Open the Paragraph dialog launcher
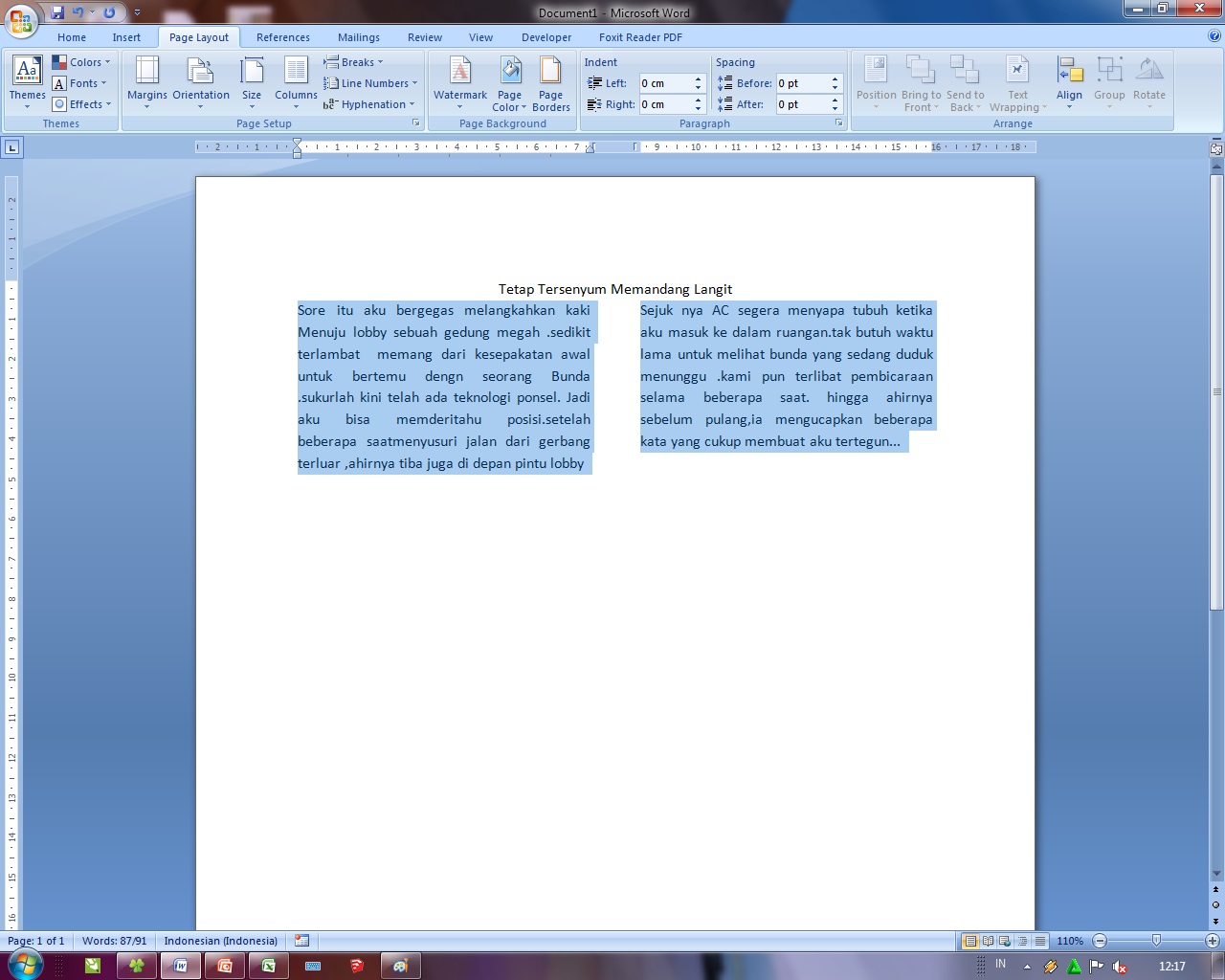Image resolution: width=1225 pixels, height=980 pixels. (x=838, y=122)
